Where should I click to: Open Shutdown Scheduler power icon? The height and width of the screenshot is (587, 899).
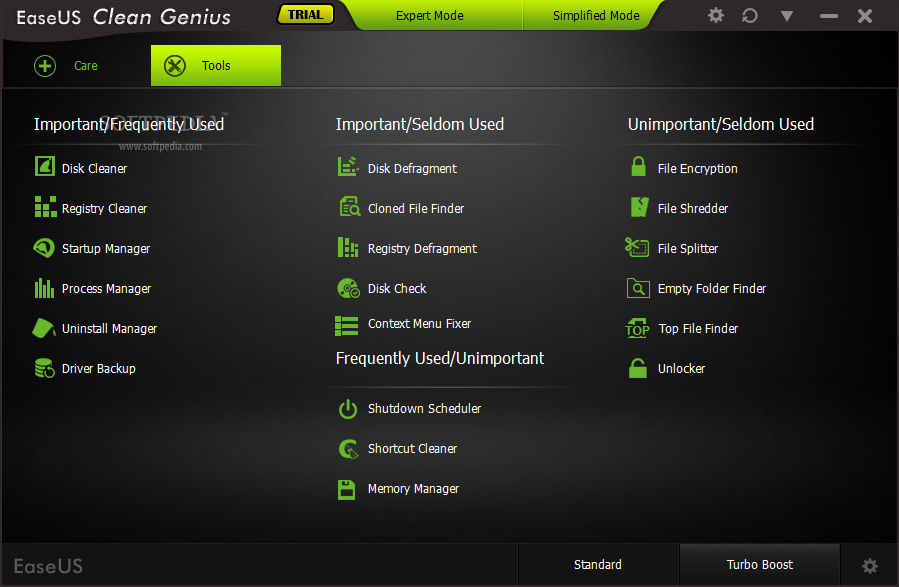(347, 409)
